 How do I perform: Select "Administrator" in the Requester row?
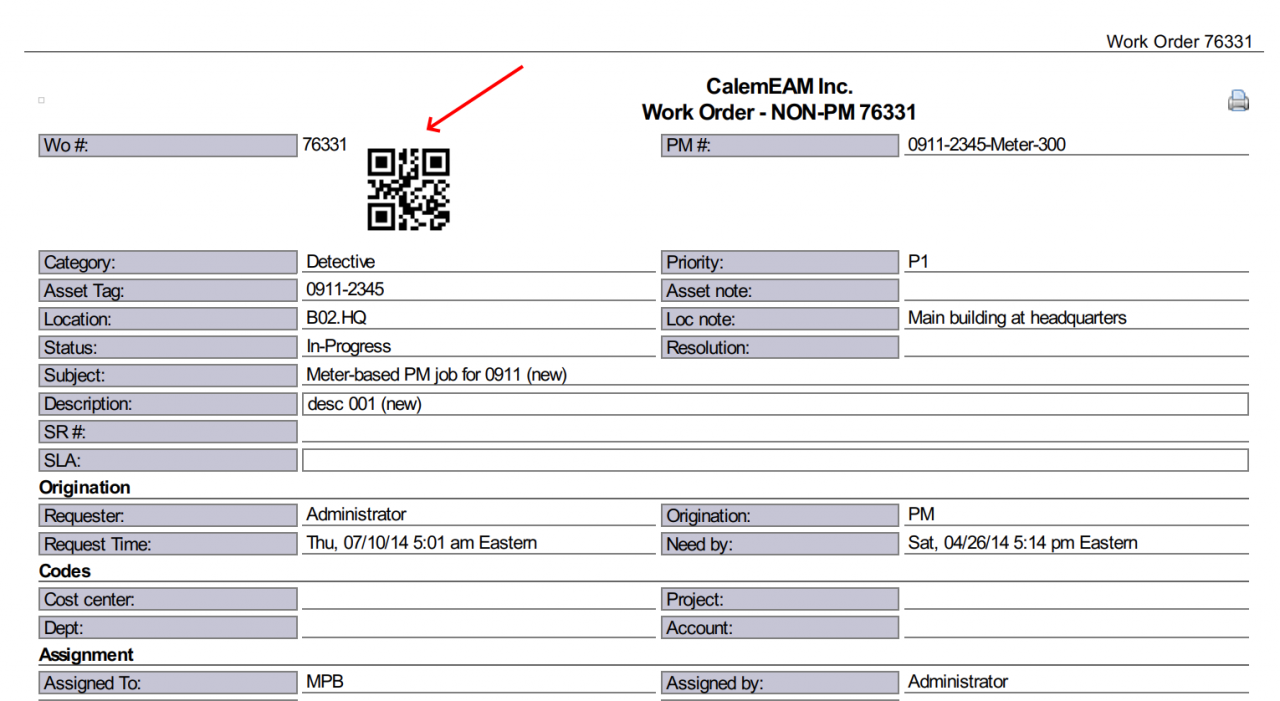click(x=356, y=515)
